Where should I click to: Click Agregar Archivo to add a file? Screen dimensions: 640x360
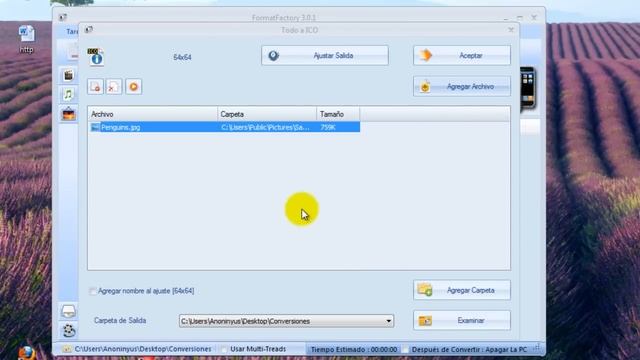pyautogui.click(x=462, y=87)
